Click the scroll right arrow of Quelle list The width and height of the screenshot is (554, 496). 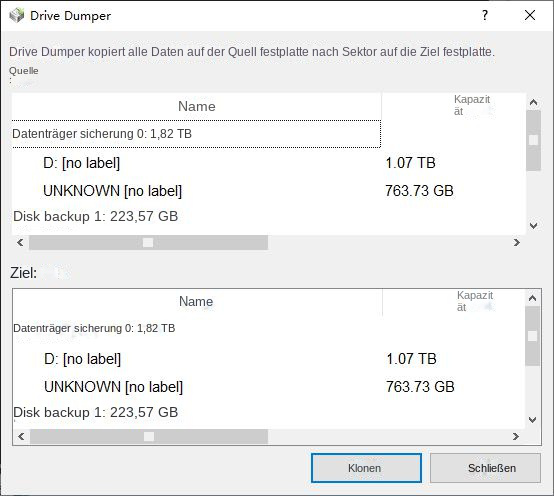(x=517, y=242)
